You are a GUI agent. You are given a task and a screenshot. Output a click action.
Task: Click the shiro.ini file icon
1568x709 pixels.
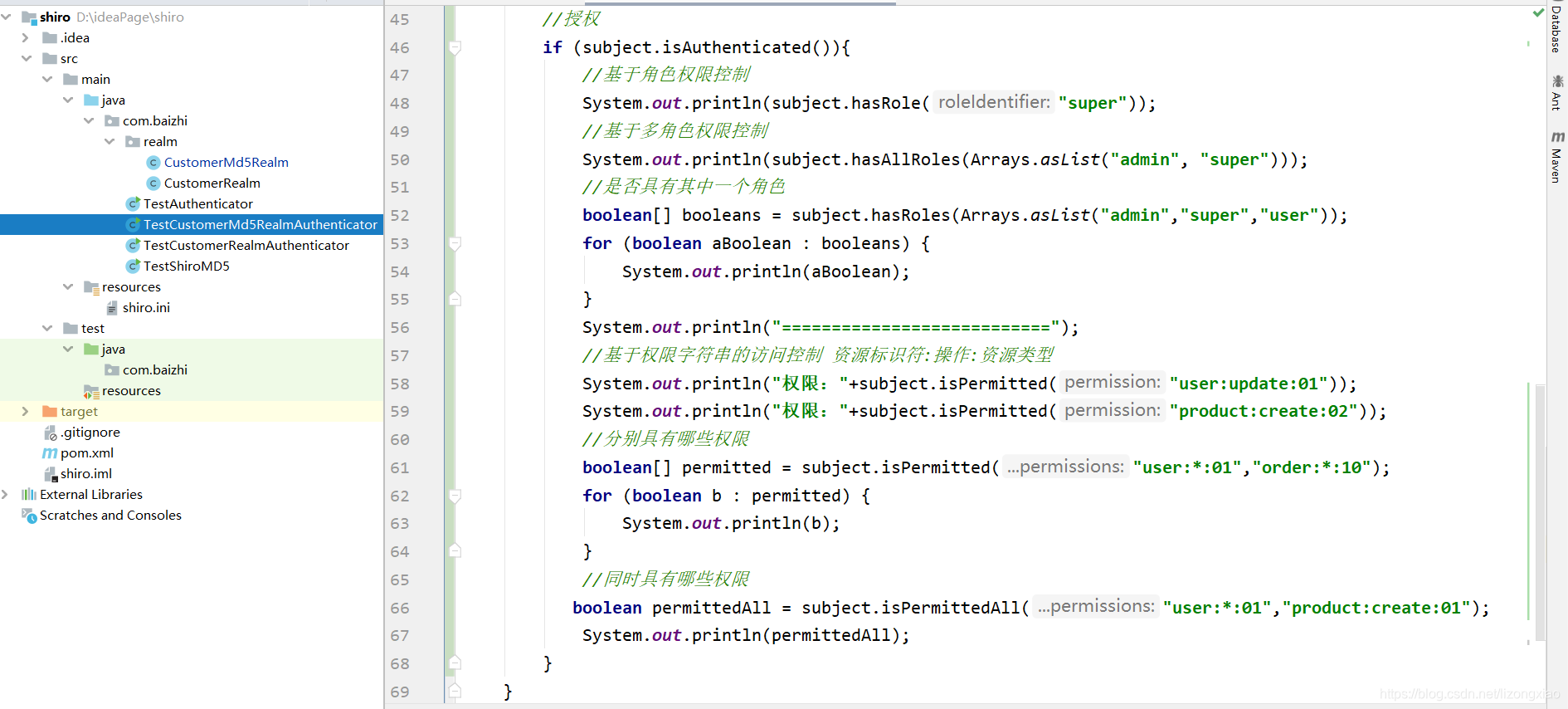pos(112,307)
